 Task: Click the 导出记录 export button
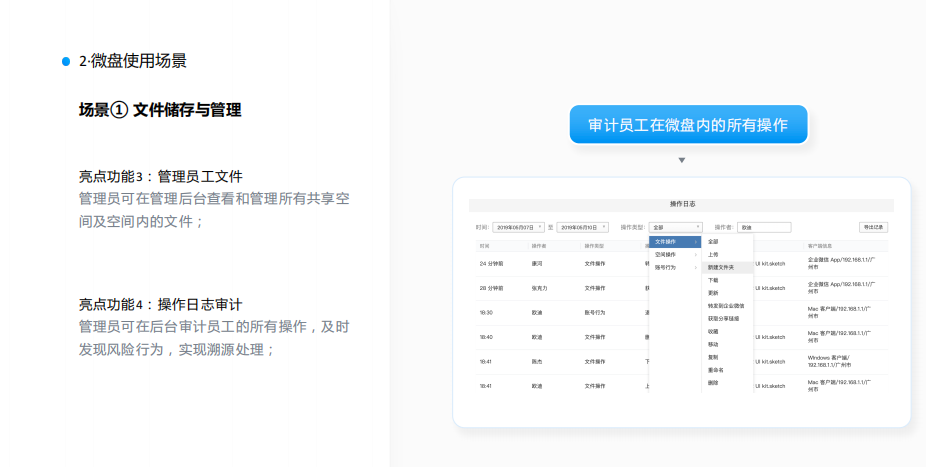click(873, 227)
